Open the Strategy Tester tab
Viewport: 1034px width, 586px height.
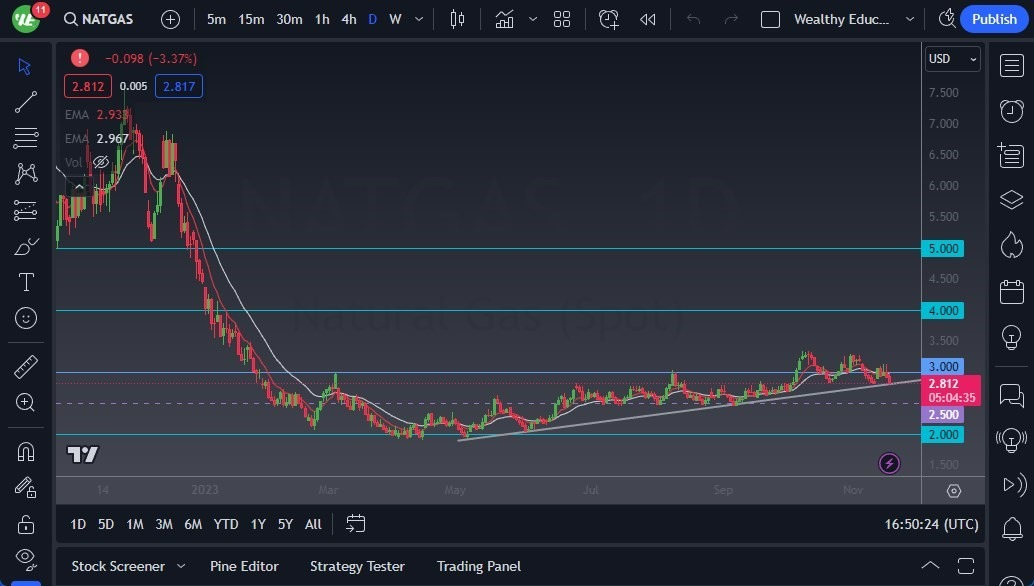(x=357, y=566)
